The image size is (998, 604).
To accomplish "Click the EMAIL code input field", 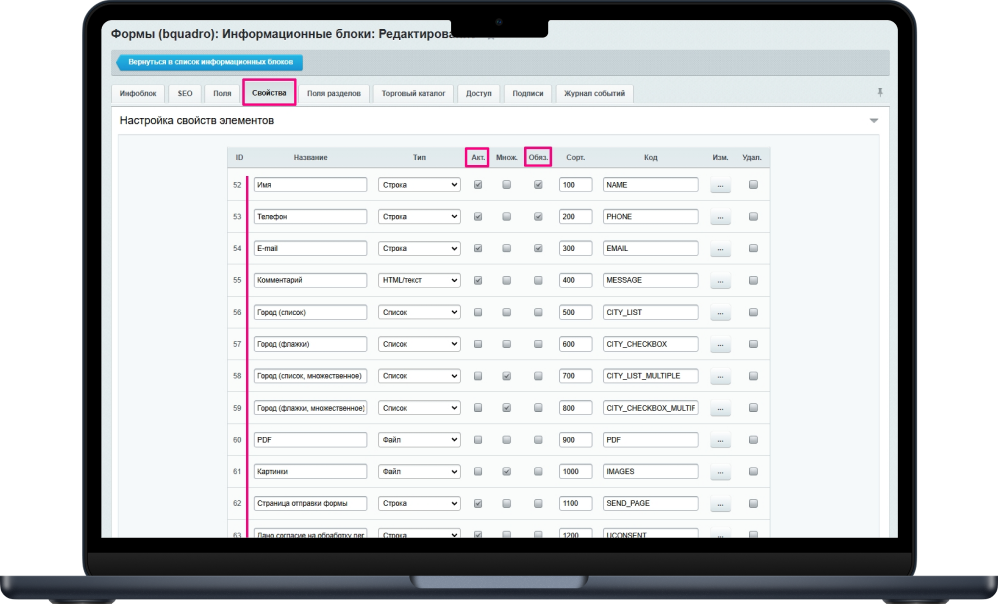I will click(650, 248).
